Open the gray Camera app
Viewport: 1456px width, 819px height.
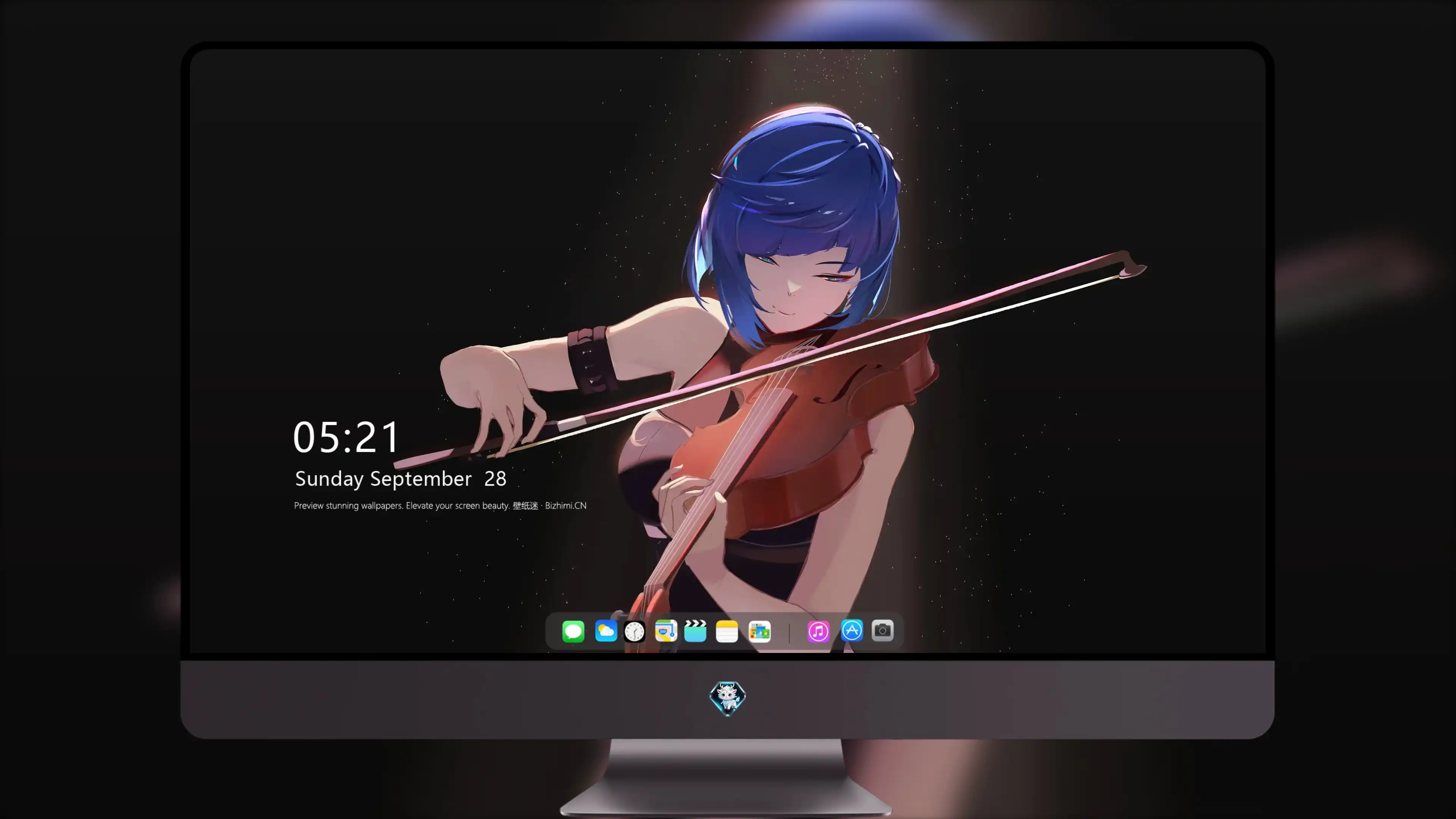pos(882,631)
